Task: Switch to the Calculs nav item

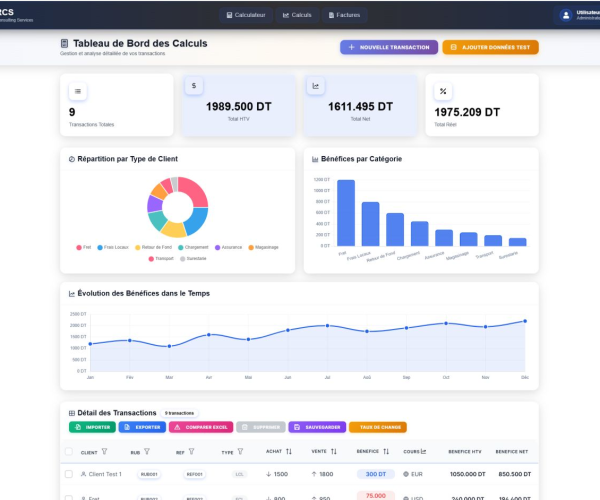Action: point(297,15)
